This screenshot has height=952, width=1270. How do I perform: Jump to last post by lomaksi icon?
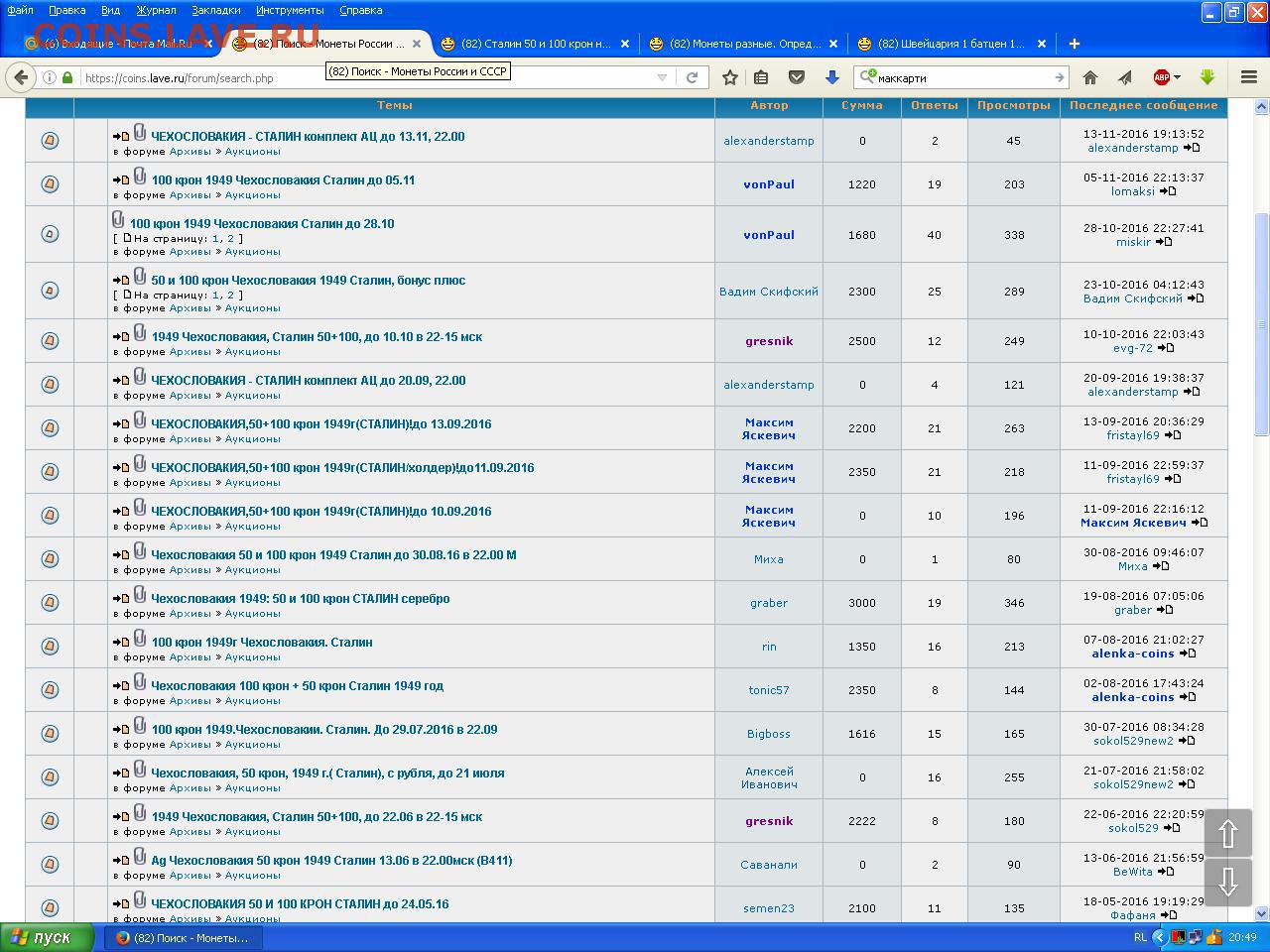[1168, 191]
